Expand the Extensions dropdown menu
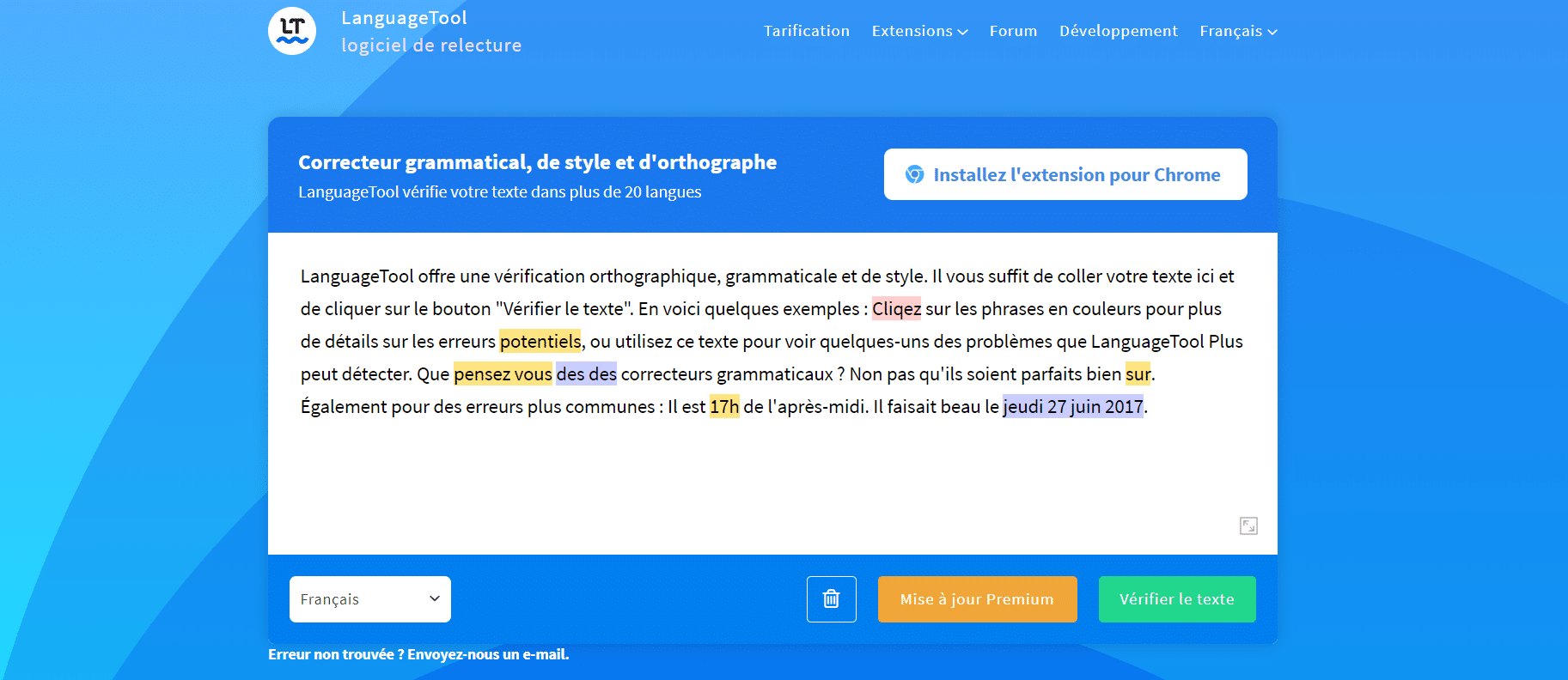 (x=919, y=31)
